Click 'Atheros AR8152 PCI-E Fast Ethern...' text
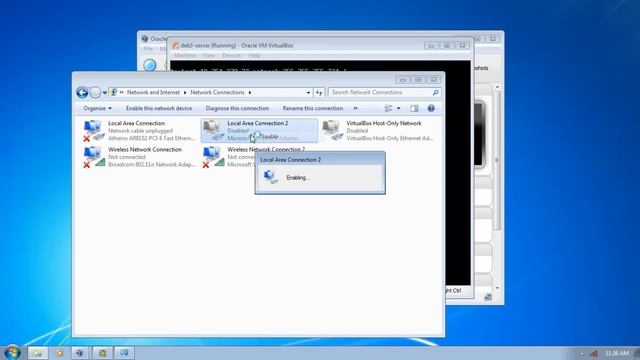Image resolution: width=640 pixels, height=360 pixels. pos(151,138)
